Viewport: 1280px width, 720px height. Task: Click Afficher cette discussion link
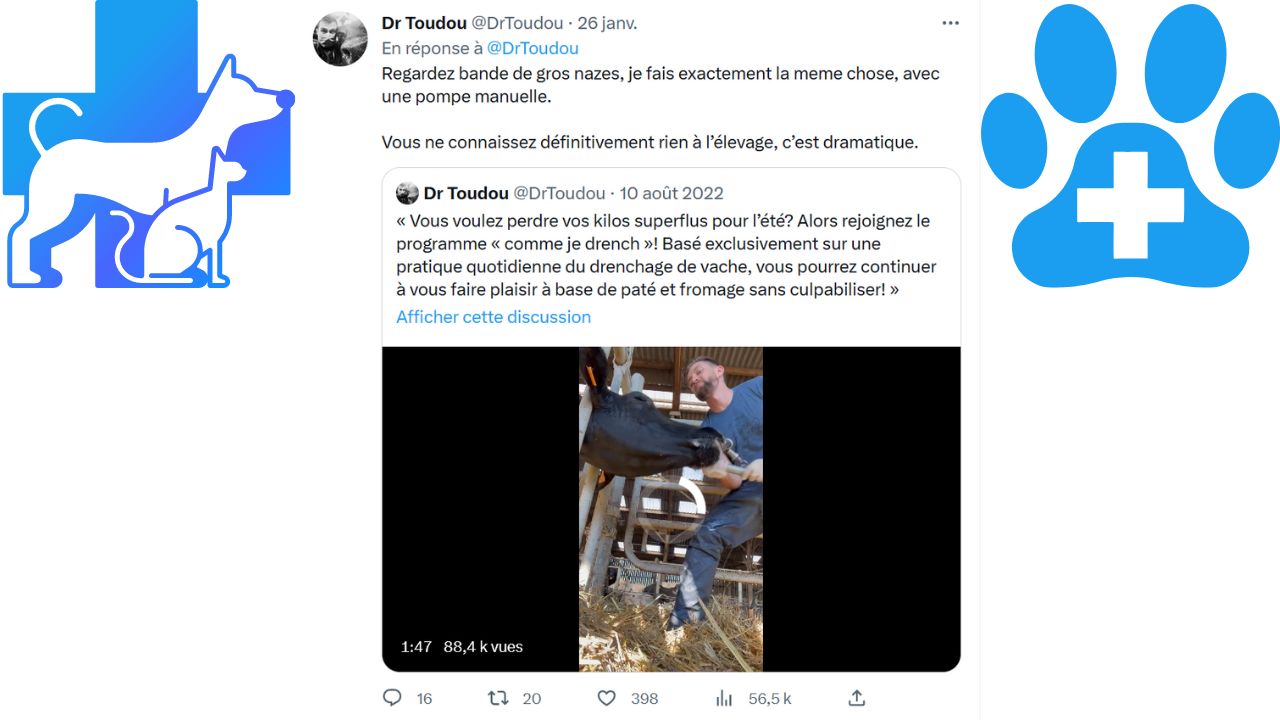click(x=493, y=317)
